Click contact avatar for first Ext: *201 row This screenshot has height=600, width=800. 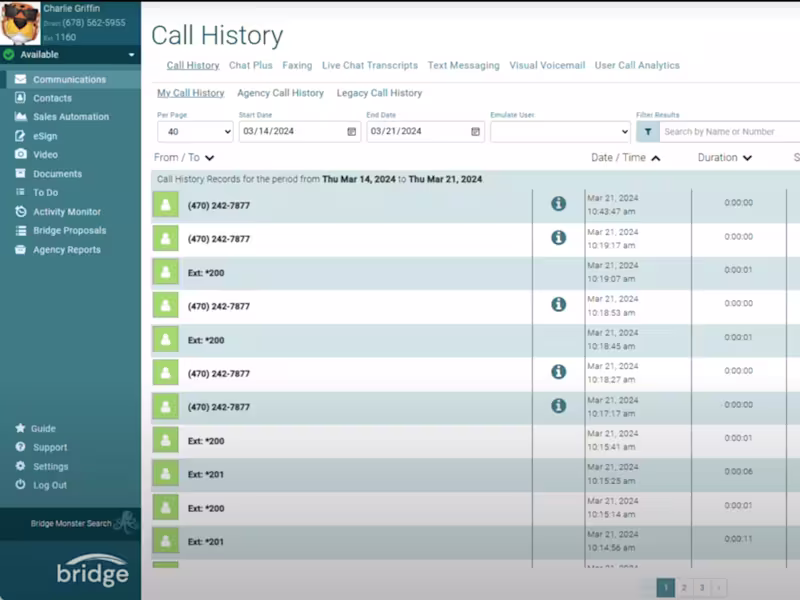(x=166, y=474)
